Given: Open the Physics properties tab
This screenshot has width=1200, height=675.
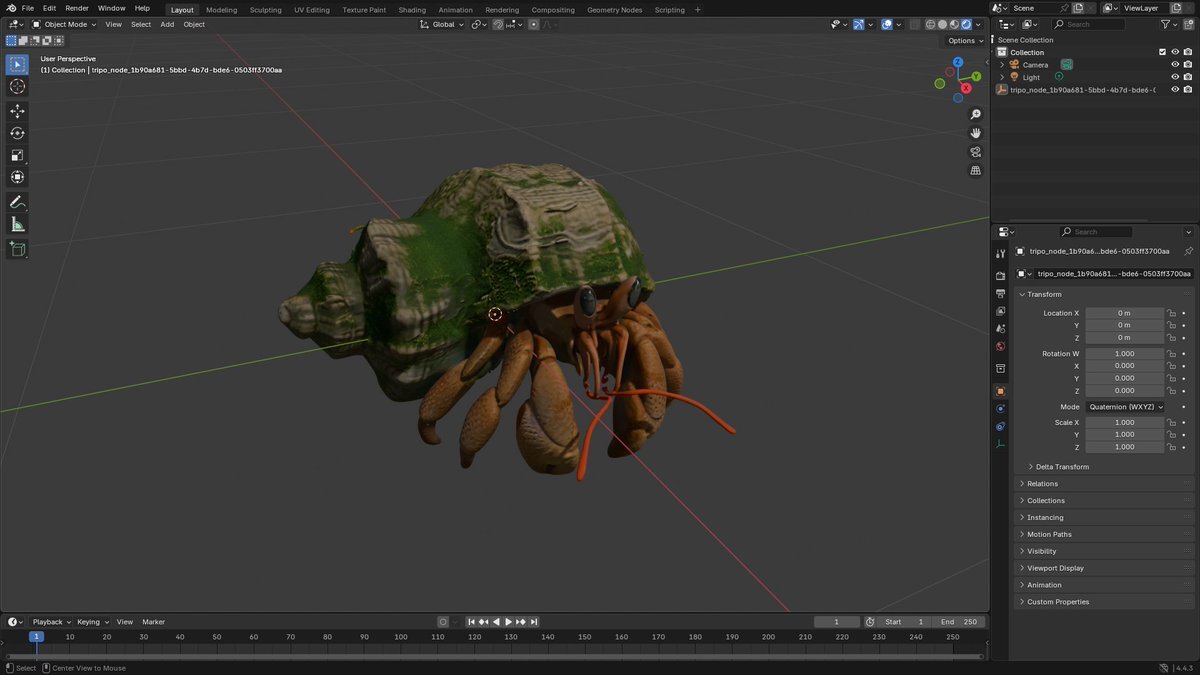Looking at the screenshot, I should pos(1000,409).
